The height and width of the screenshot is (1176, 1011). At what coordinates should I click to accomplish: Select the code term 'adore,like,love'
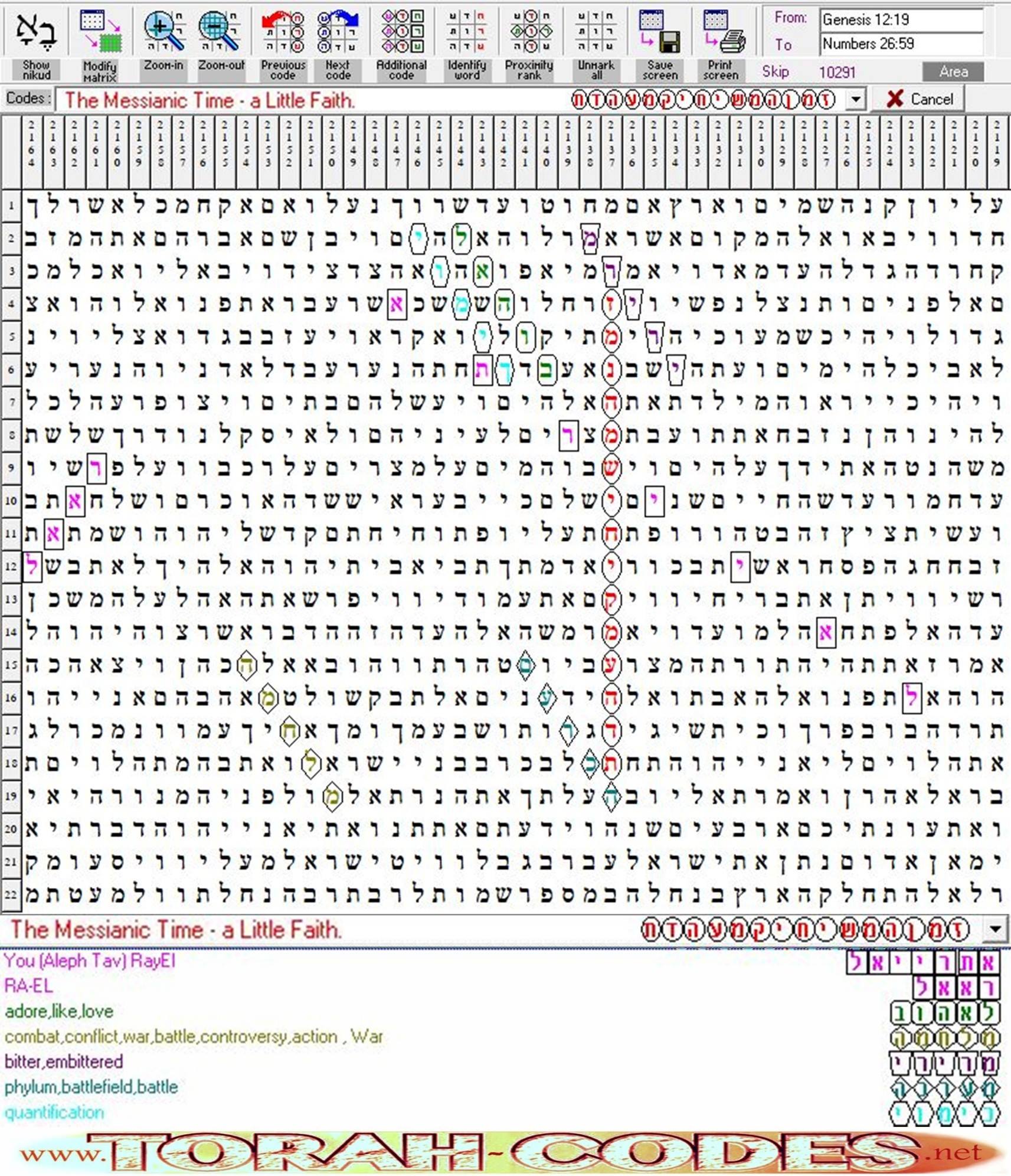pos(59,1011)
